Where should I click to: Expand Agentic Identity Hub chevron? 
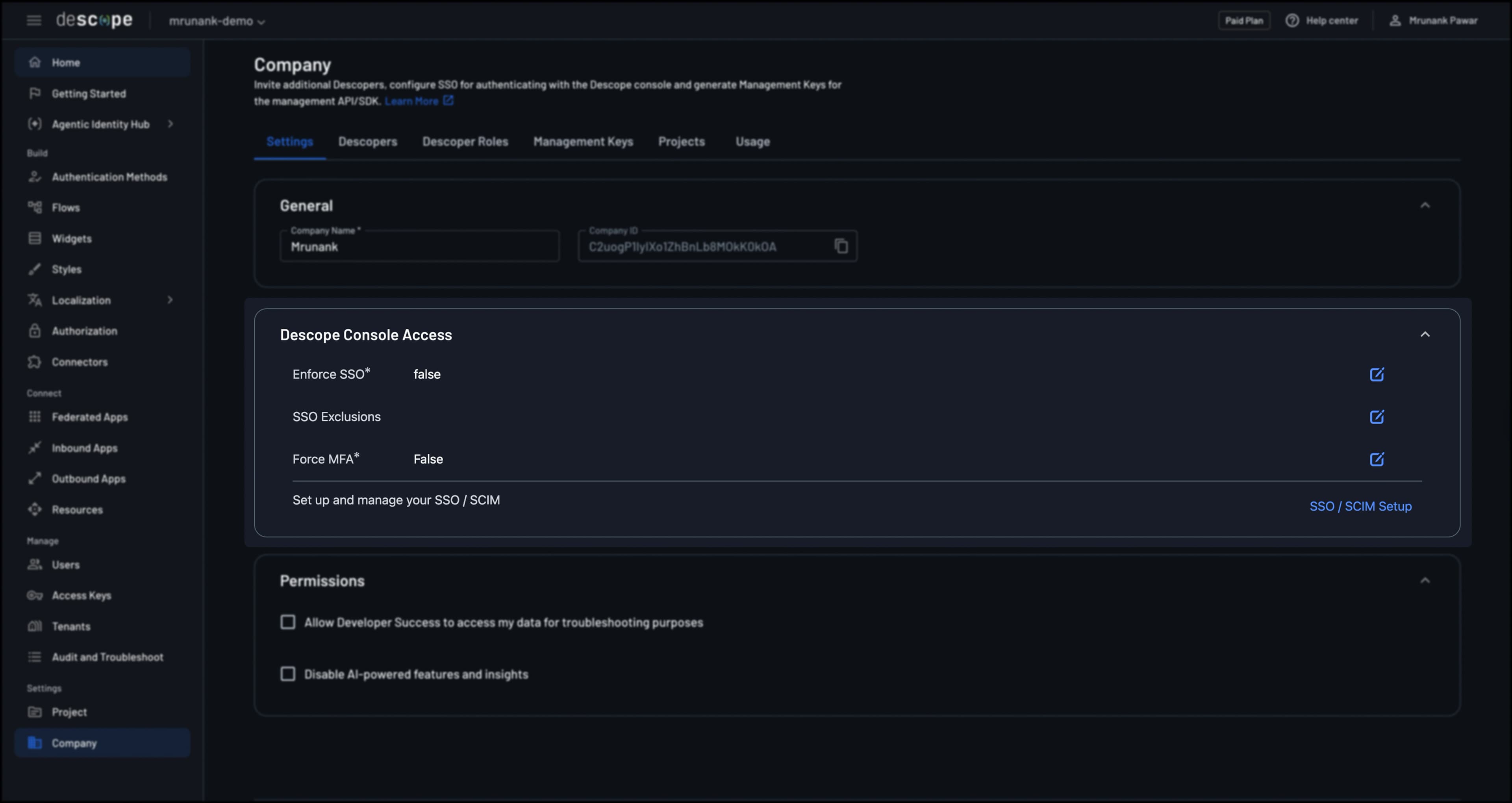[170, 124]
